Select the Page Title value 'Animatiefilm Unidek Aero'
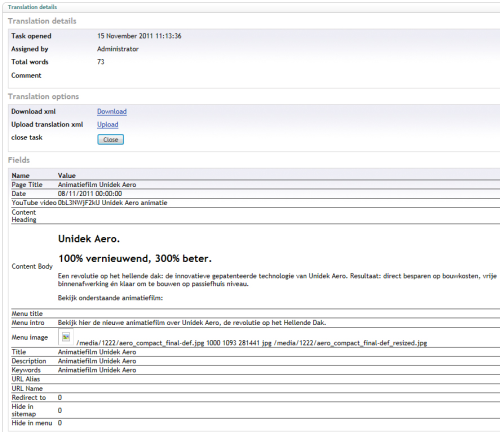This screenshot has height=432, width=500. click(x=97, y=185)
